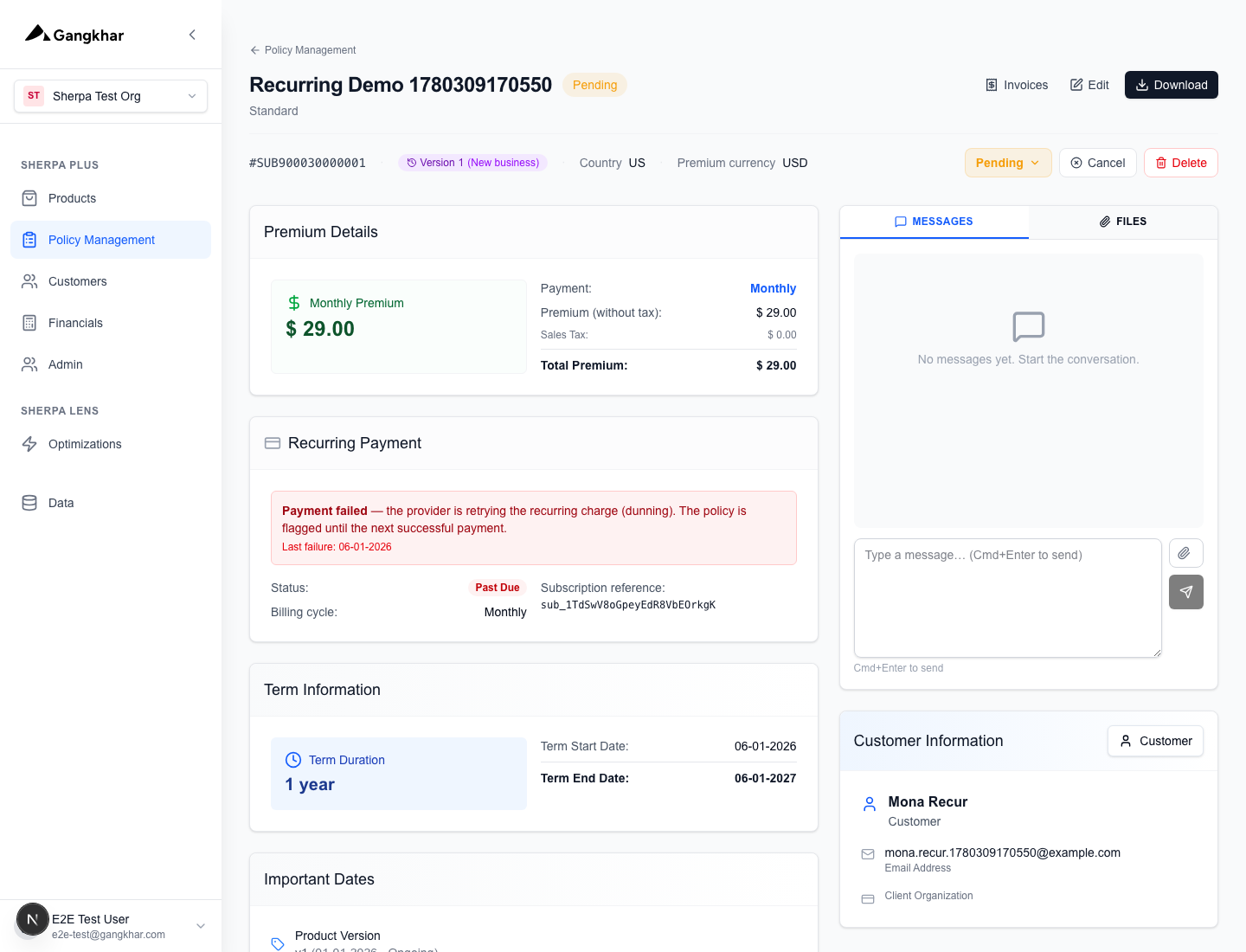Click the Term Duration clock icon
Image resolution: width=1246 pixels, height=952 pixels.
[x=293, y=760]
